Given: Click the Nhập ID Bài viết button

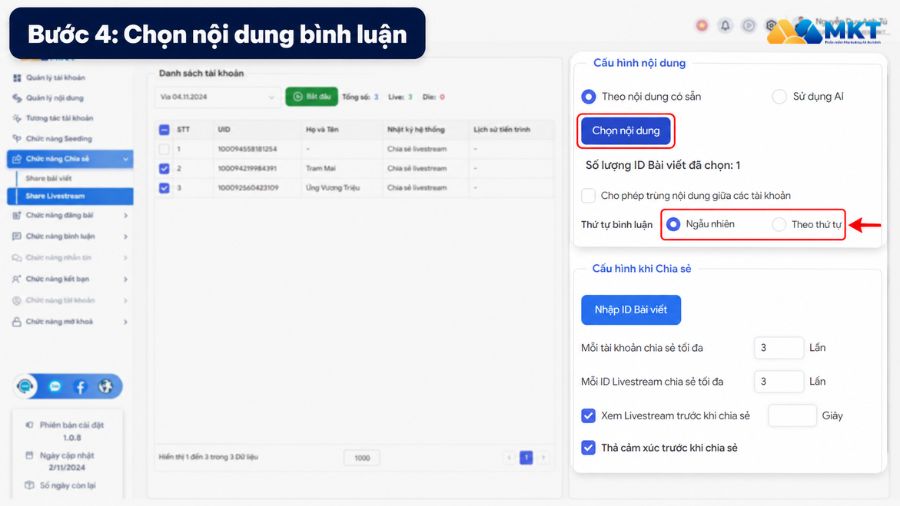Looking at the screenshot, I should 631,310.
